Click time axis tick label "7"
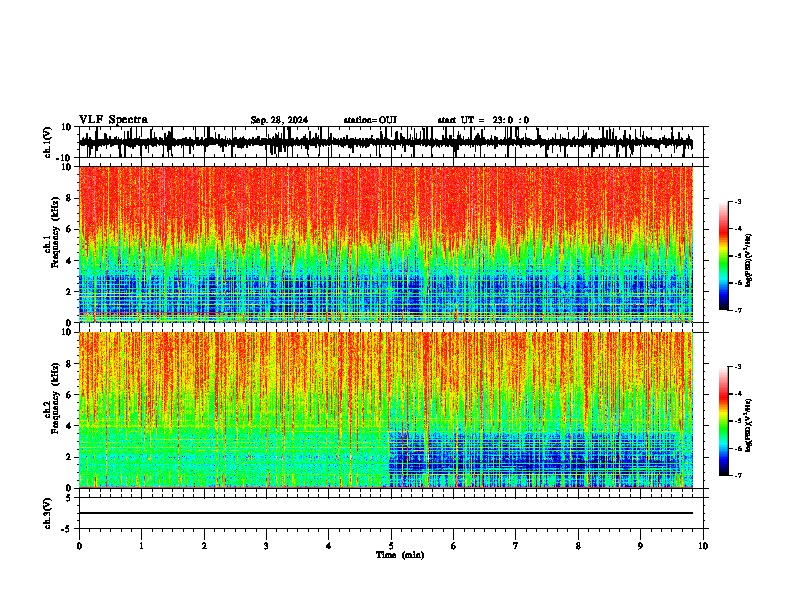The width and height of the screenshot is (792, 612). tap(516, 546)
